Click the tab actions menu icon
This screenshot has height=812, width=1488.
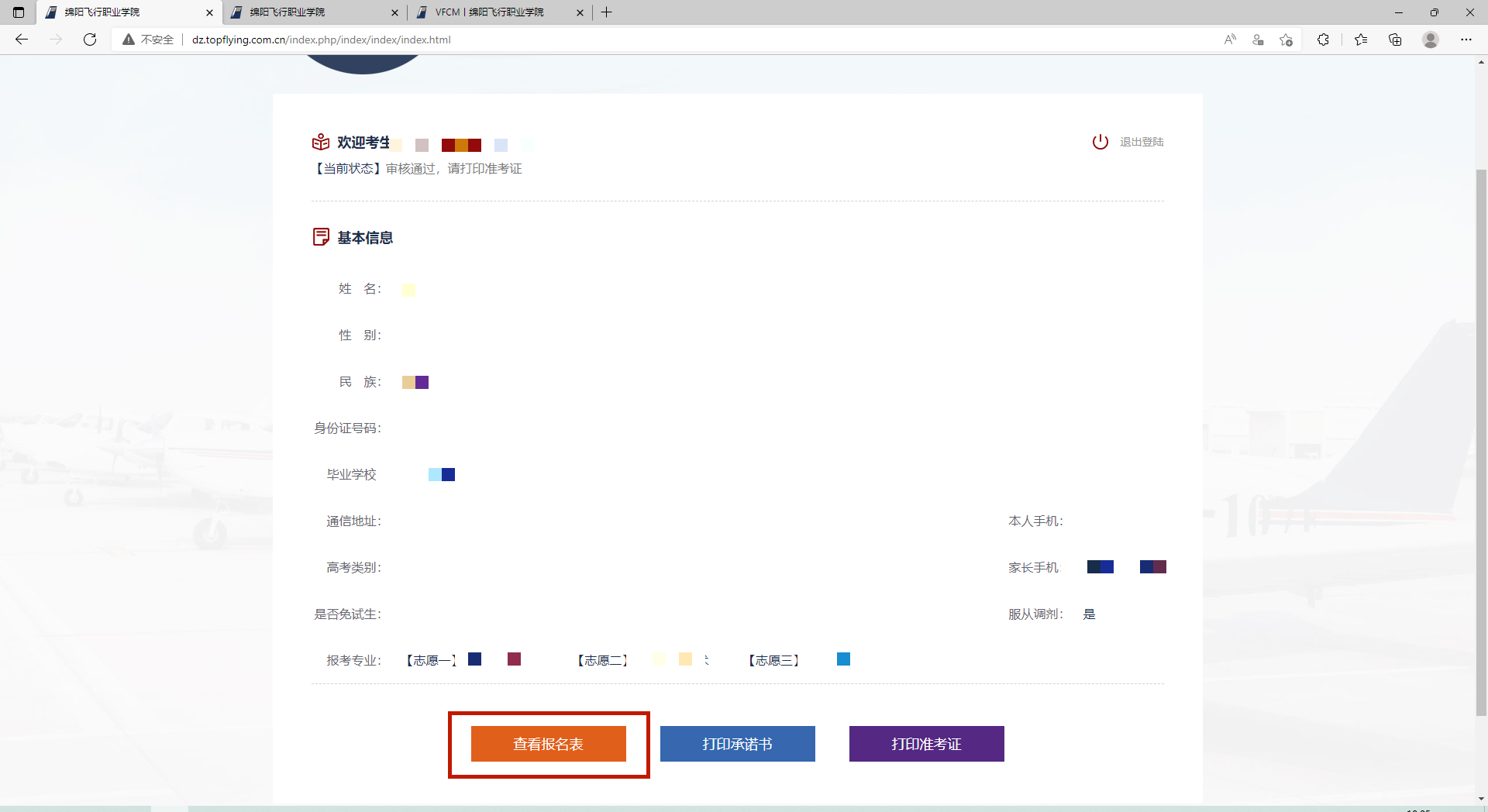tap(19, 12)
